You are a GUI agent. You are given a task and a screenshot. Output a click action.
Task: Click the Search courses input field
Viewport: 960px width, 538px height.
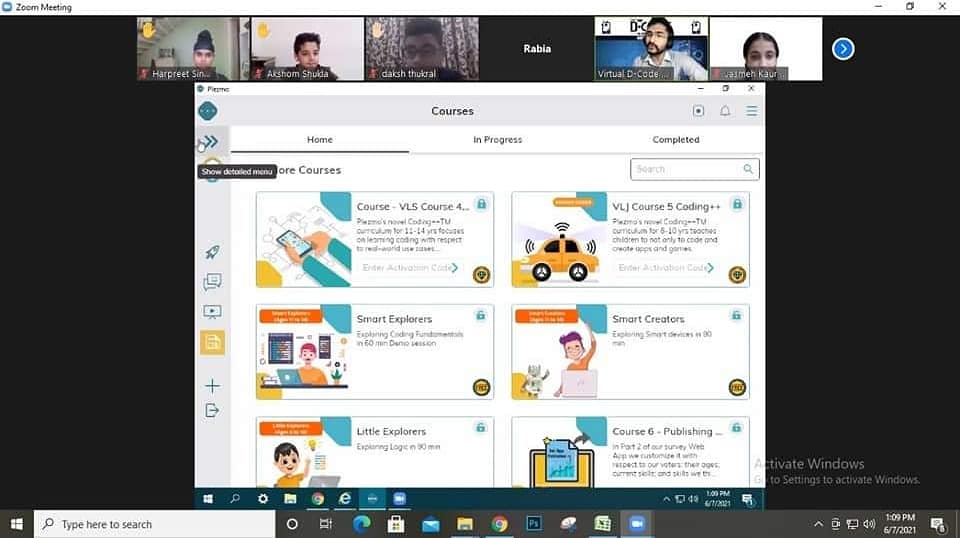point(694,169)
